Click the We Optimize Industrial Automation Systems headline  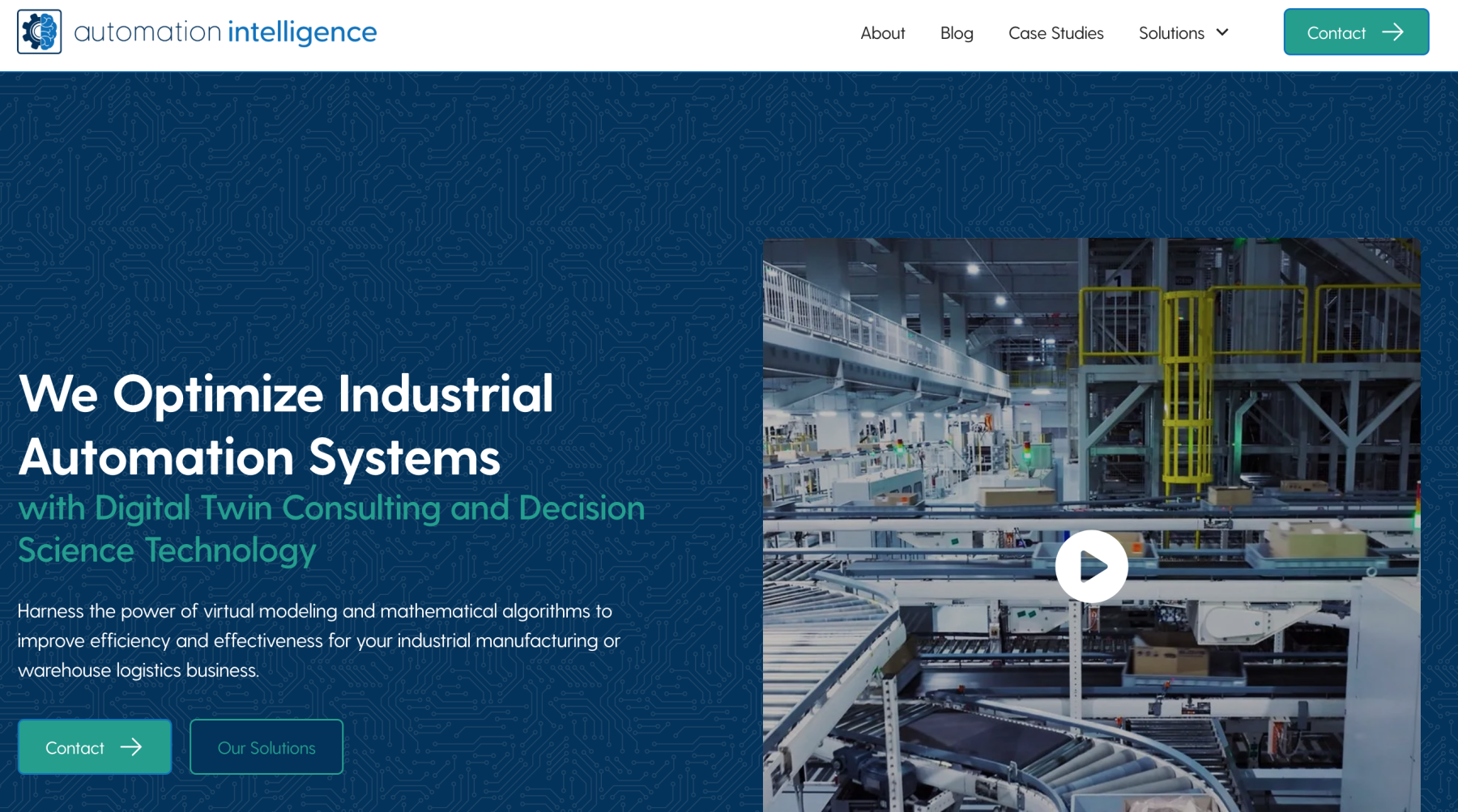click(x=285, y=425)
